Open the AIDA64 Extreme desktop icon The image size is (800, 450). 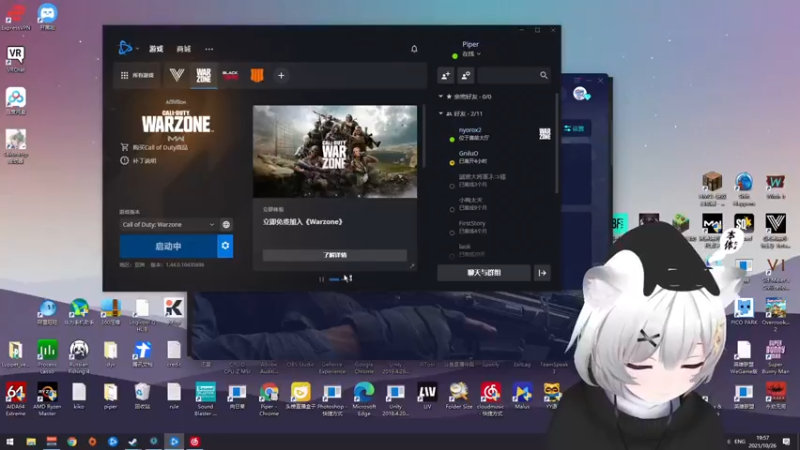coord(15,399)
